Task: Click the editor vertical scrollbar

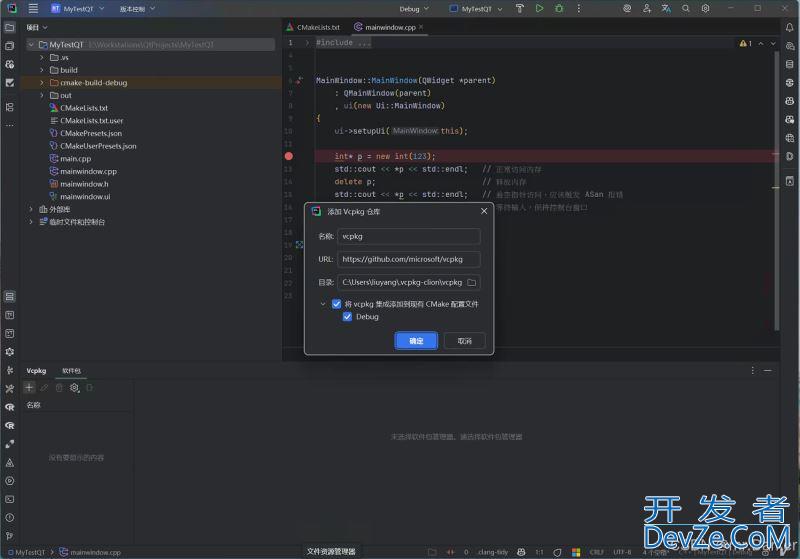Action: 777,191
